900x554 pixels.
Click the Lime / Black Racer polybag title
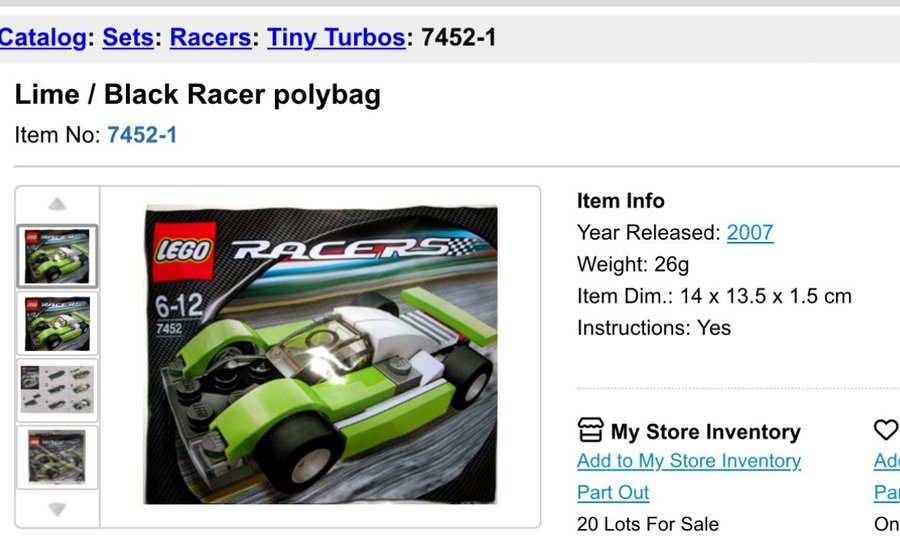coord(197,95)
